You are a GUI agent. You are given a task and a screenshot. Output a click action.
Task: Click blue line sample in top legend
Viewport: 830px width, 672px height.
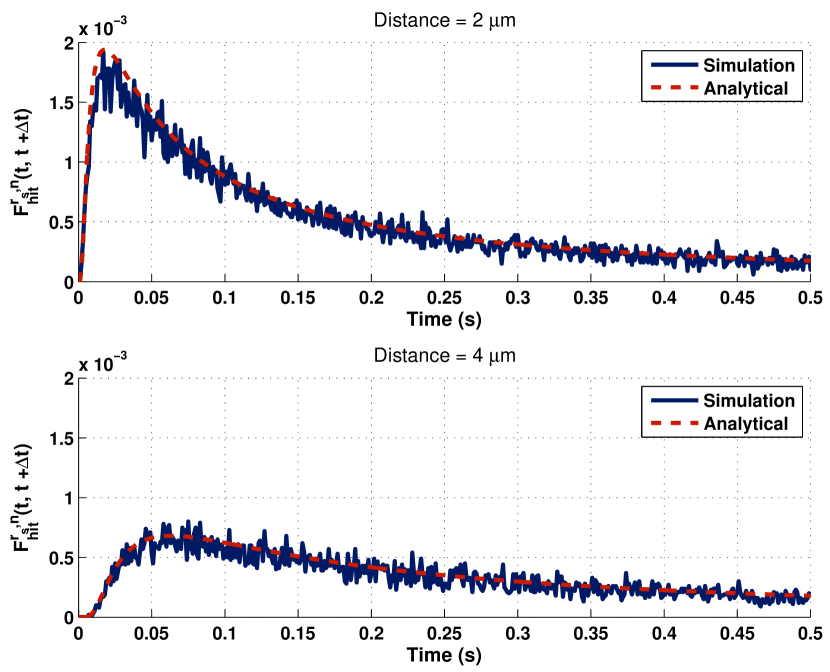[674, 65]
